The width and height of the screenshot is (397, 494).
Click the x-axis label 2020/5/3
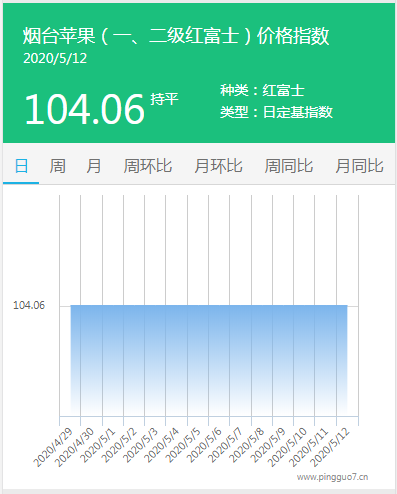(141, 445)
